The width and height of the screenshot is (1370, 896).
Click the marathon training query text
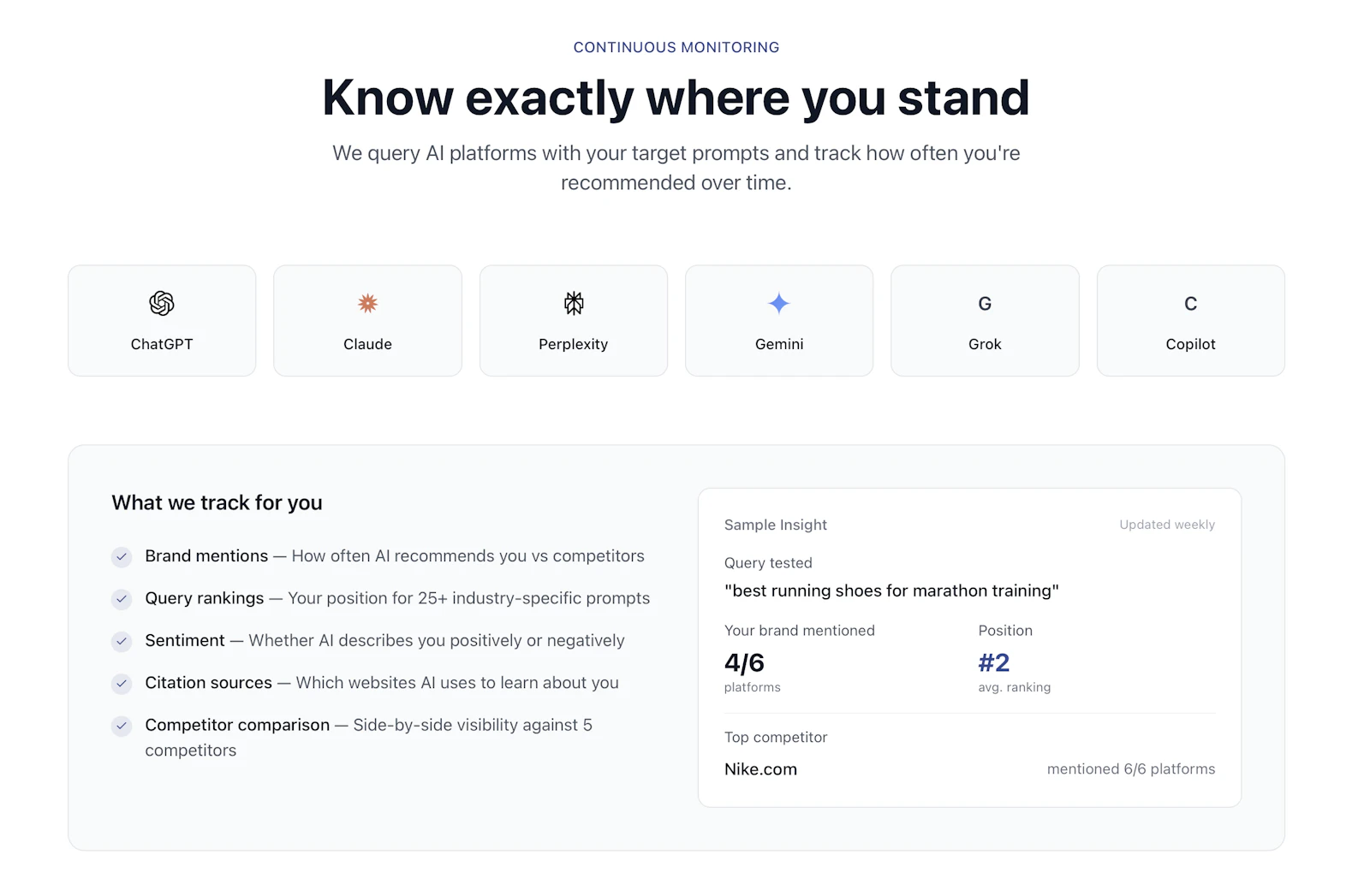tap(892, 590)
